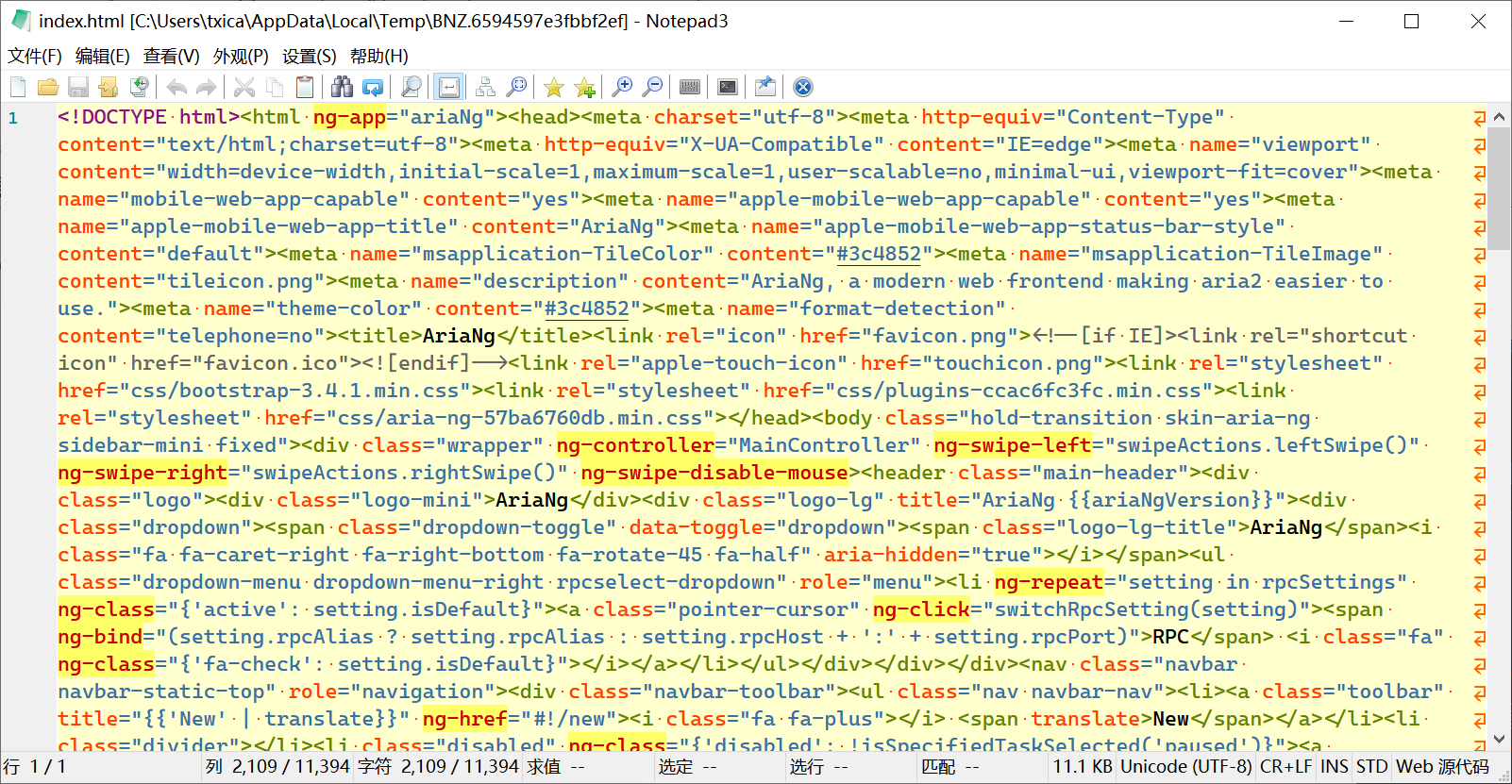Open a file with the folder icon
Image resolution: width=1512 pixels, height=784 pixels.
48,88
